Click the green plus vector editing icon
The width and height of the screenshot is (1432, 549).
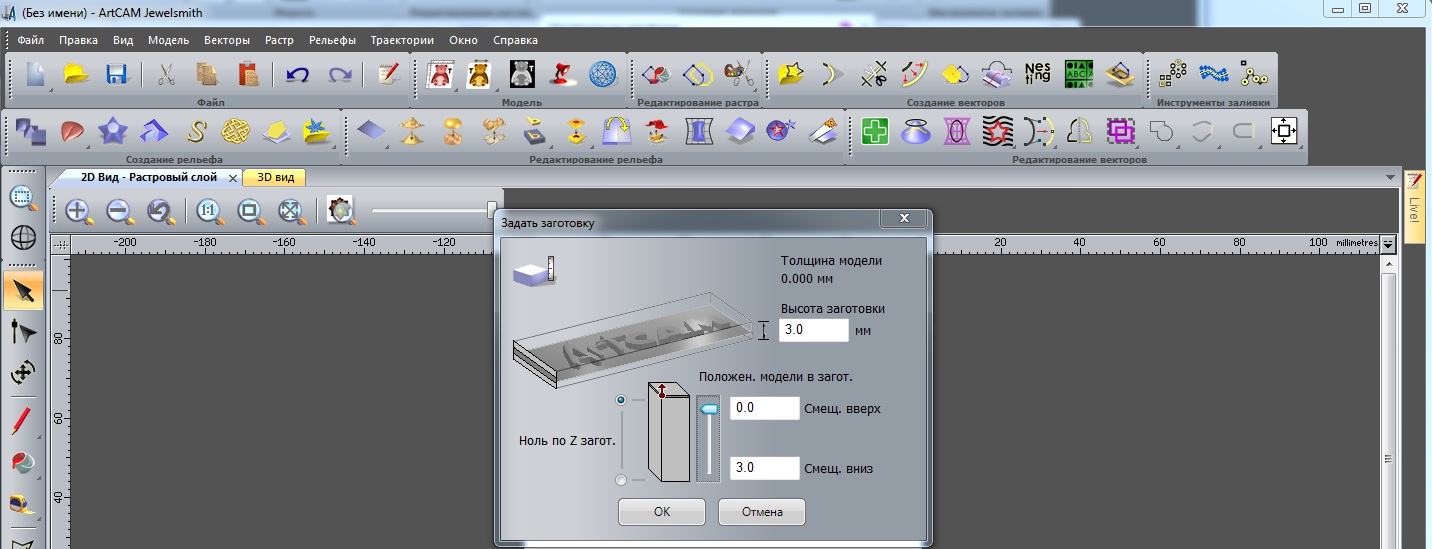point(875,131)
